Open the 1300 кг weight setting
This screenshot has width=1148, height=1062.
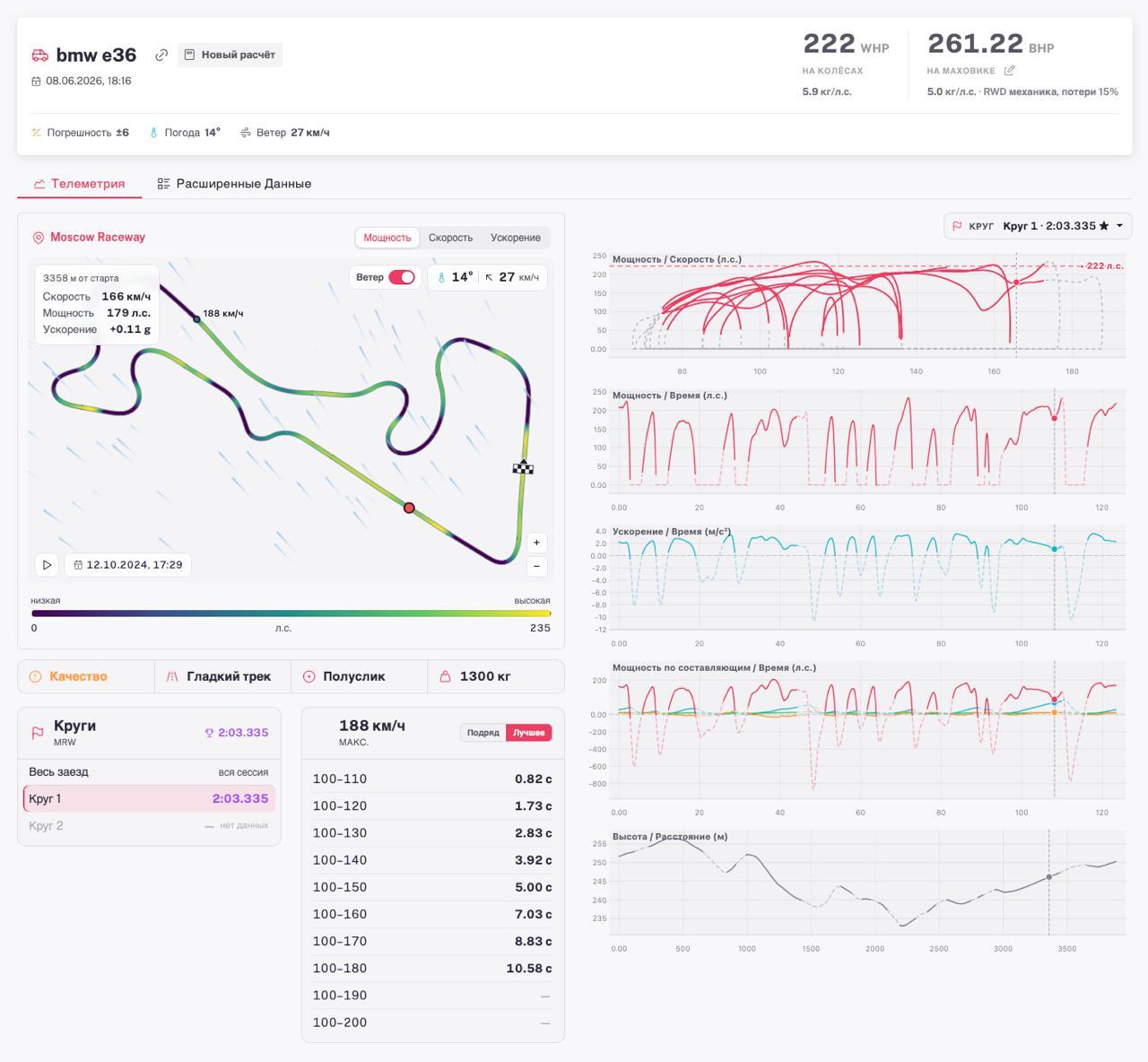point(496,676)
